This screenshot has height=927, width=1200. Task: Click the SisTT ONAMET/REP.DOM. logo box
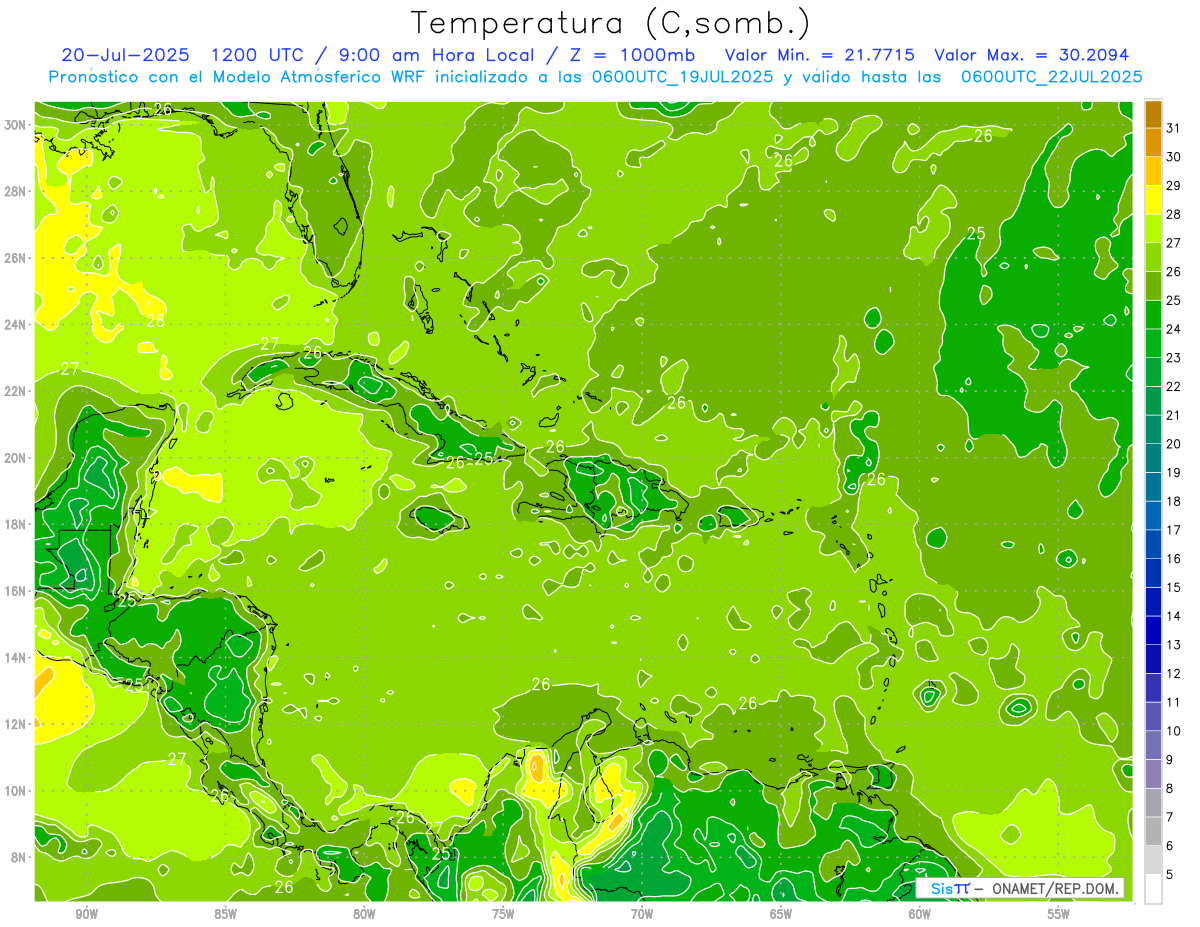click(x=1020, y=888)
